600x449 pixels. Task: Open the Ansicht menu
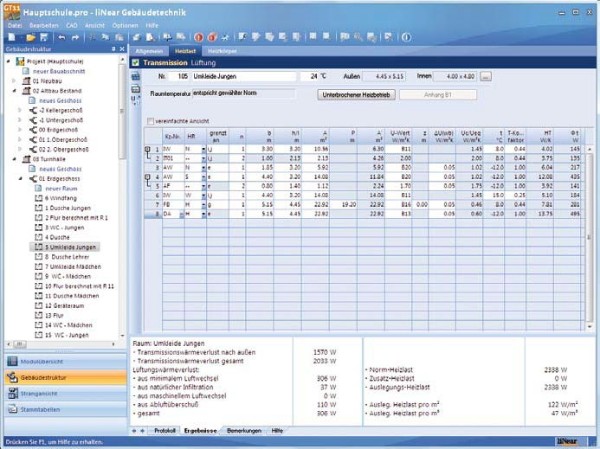pos(95,25)
